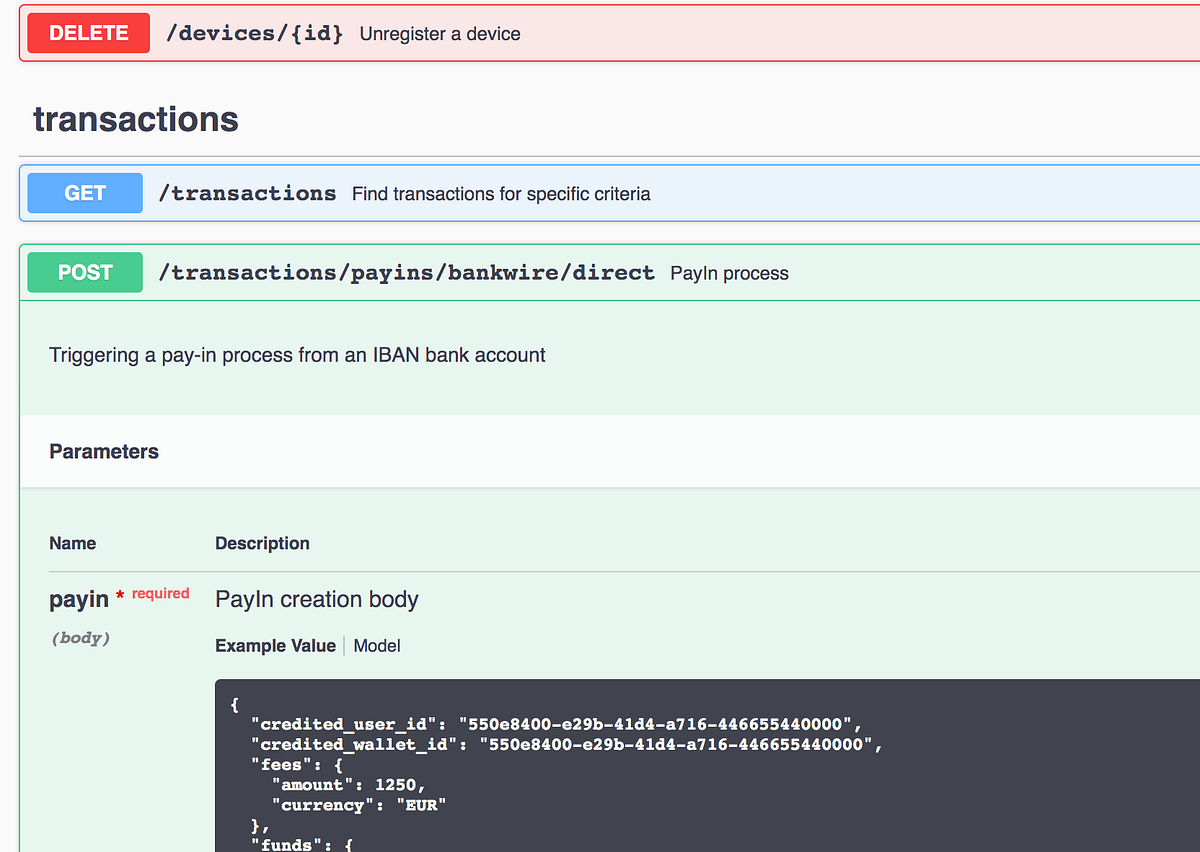
Task: Click 'Find transactions for specific criteria' description
Action: pos(500,194)
